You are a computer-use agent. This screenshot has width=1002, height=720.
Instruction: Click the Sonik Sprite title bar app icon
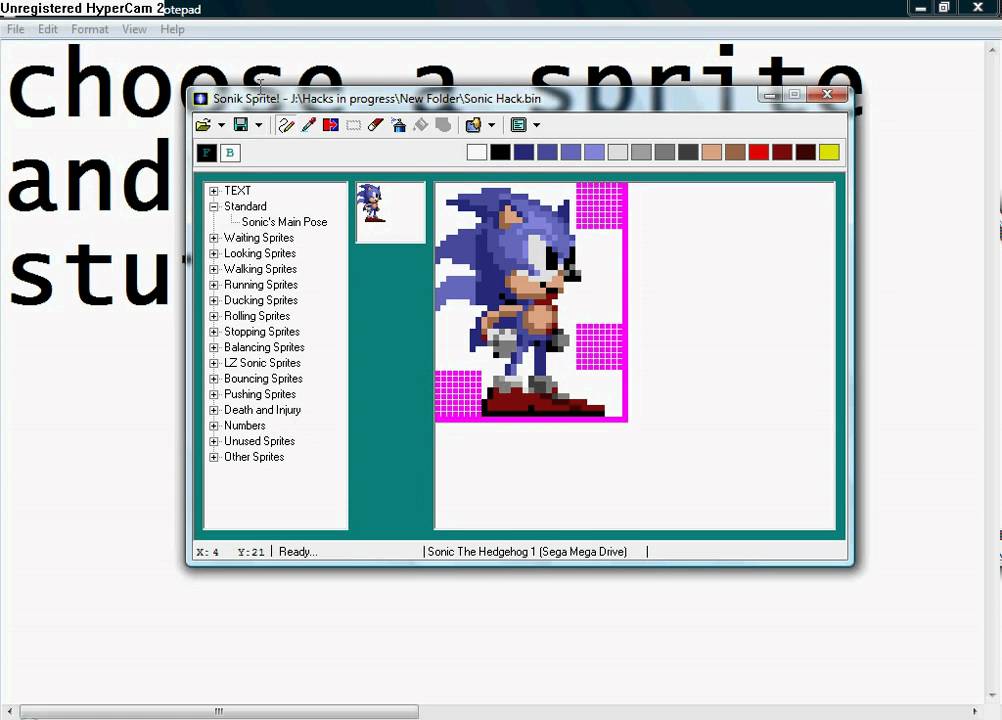coord(201,98)
